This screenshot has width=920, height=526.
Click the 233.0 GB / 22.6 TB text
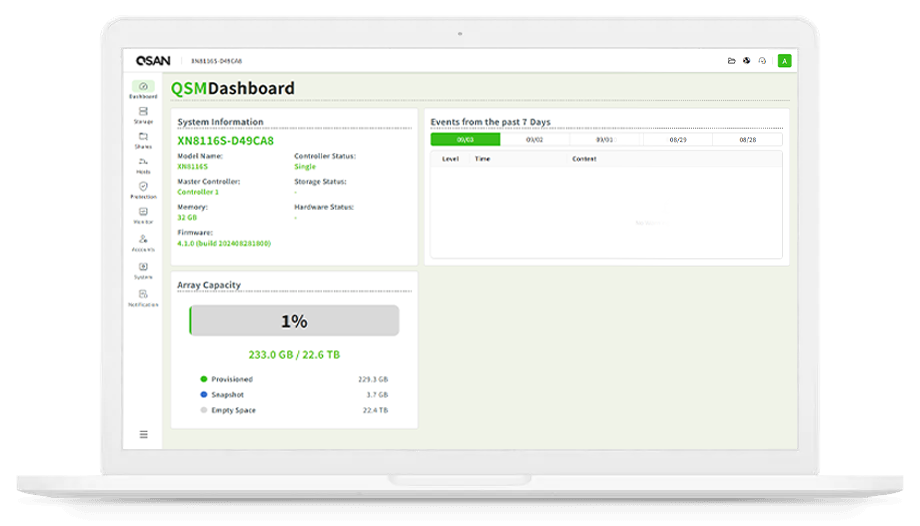294,355
